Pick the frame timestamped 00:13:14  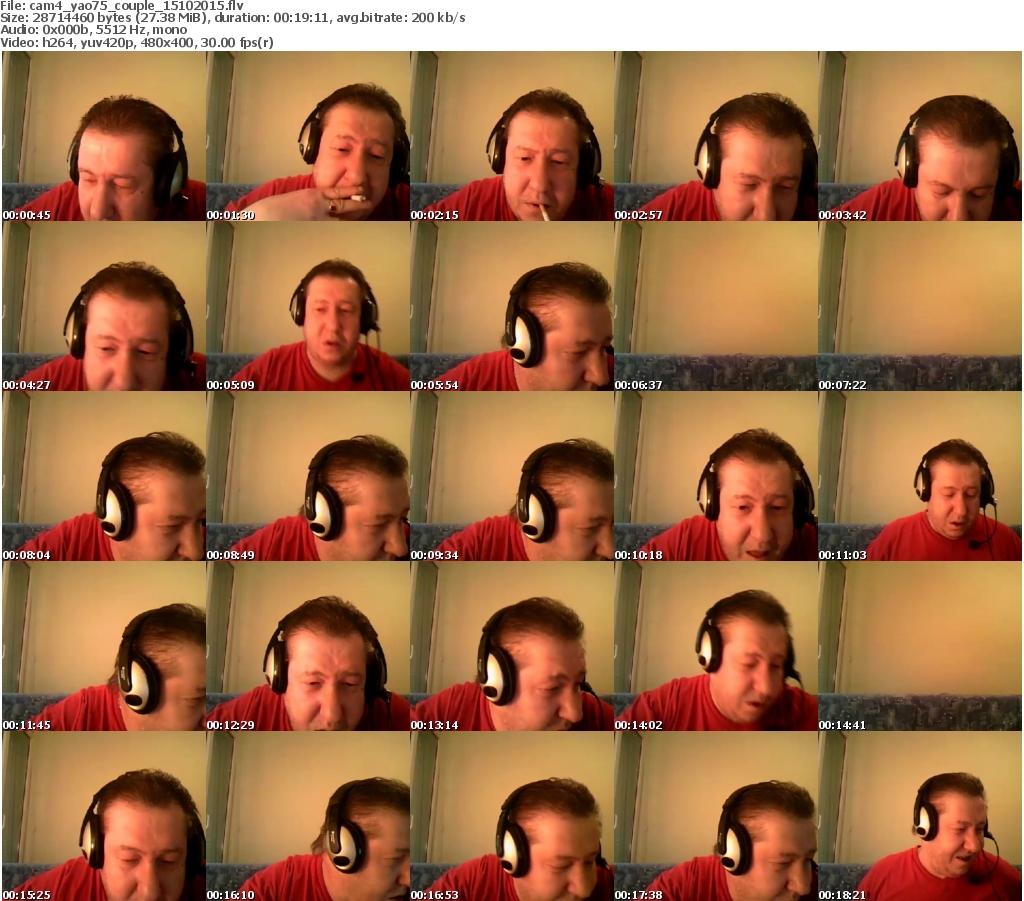click(x=512, y=646)
